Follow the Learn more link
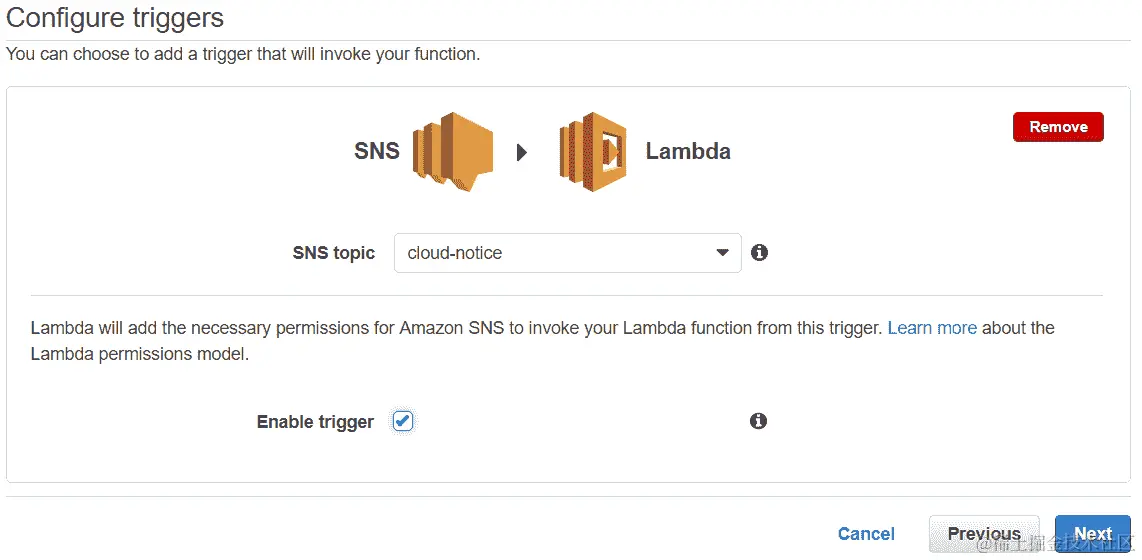1142x560 pixels. pyautogui.click(x=932, y=328)
